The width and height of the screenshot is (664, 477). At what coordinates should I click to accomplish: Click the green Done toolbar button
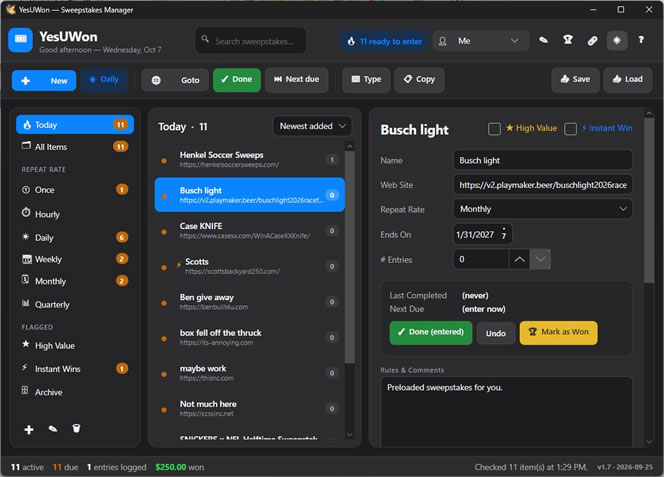[x=237, y=80]
